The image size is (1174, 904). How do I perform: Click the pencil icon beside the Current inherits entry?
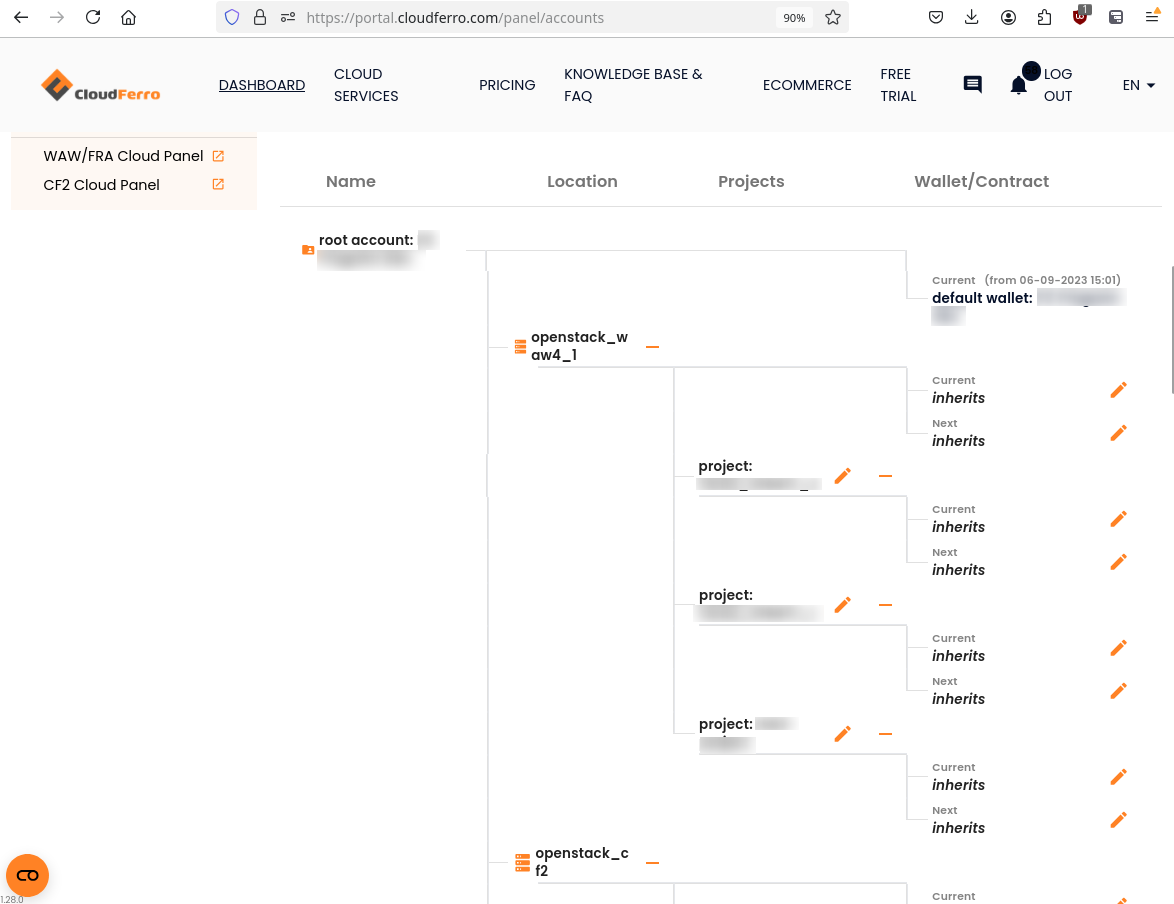[1118, 389]
